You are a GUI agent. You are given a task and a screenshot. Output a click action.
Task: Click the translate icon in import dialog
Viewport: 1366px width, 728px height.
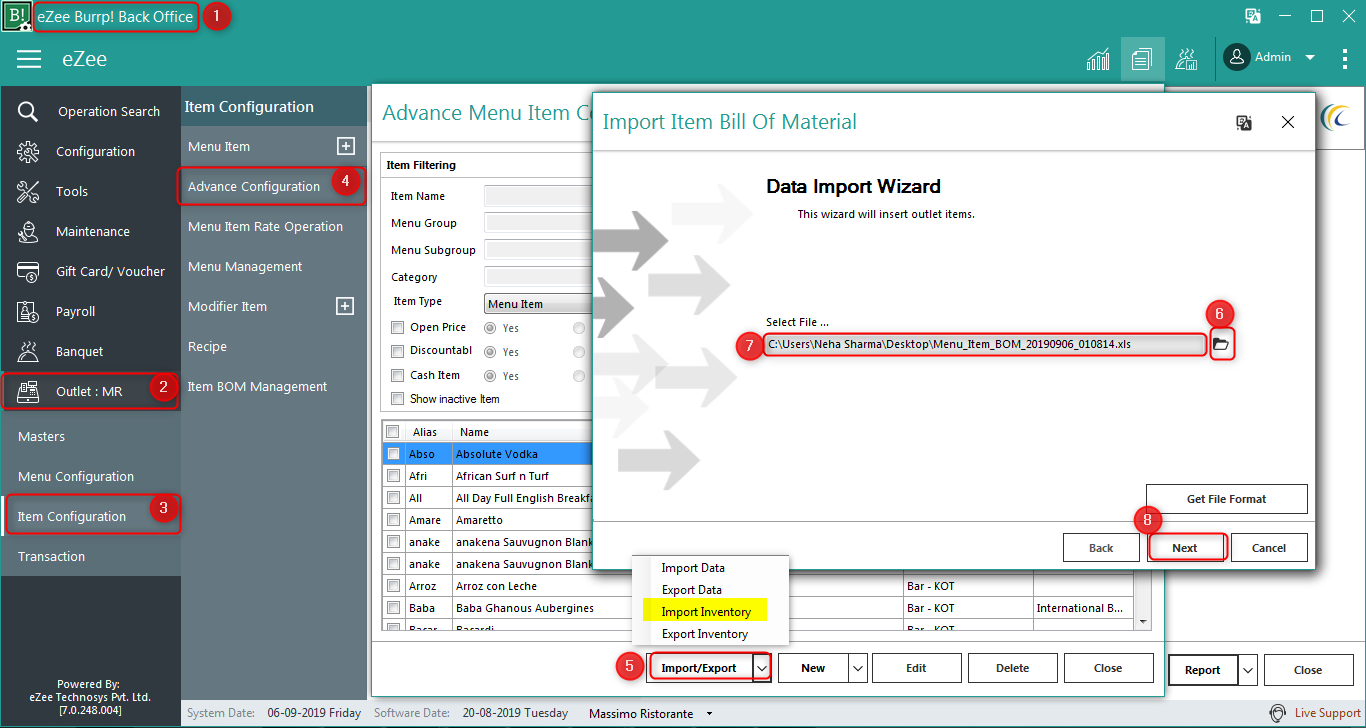coord(1244,122)
